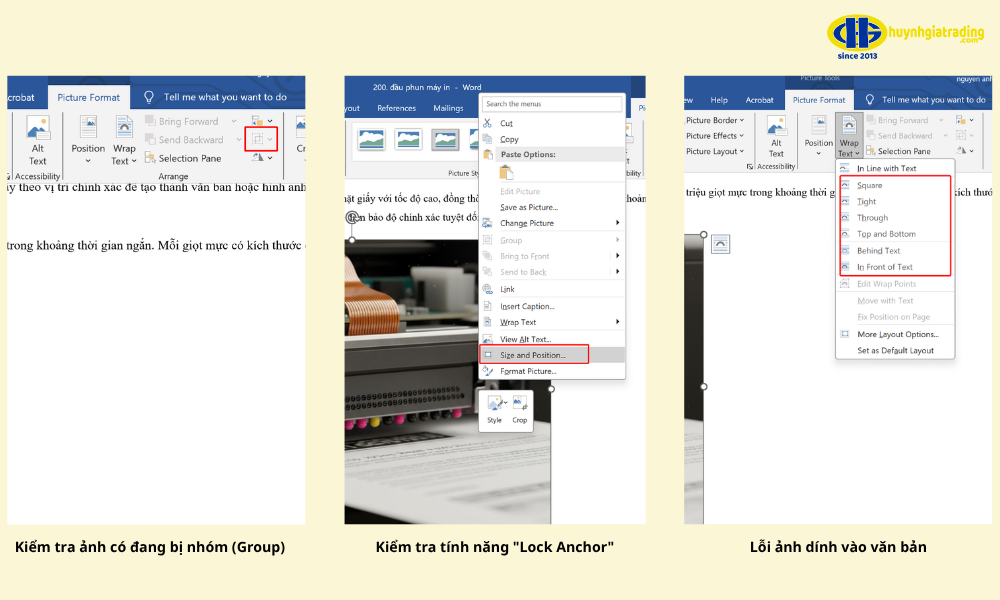Click the Style icon in the mini toolbar
The image size is (1000, 600).
tap(495, 408)
